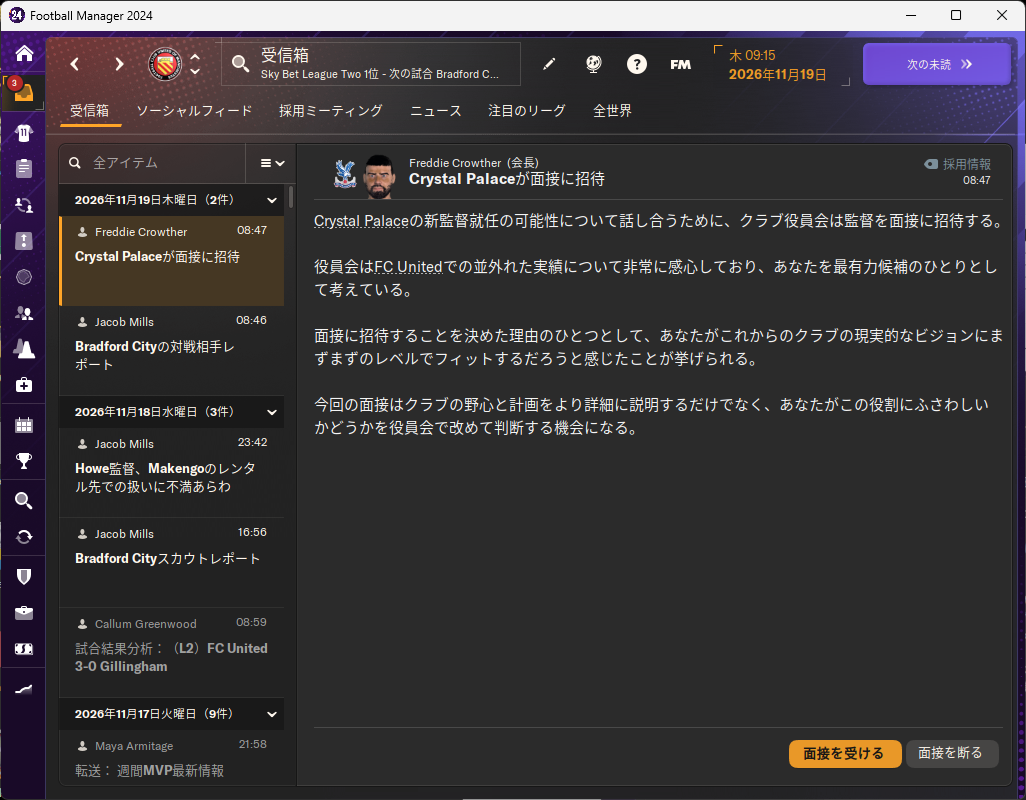Click the Freddie Crowther (会長) sender name
Viewport: 1026px width, 800px height.
[474, 163]
